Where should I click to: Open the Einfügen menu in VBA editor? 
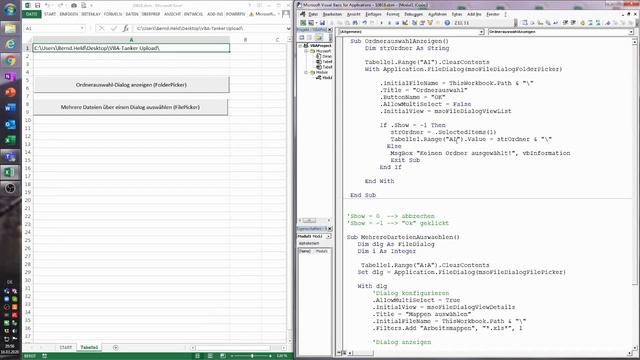point(373,14)
